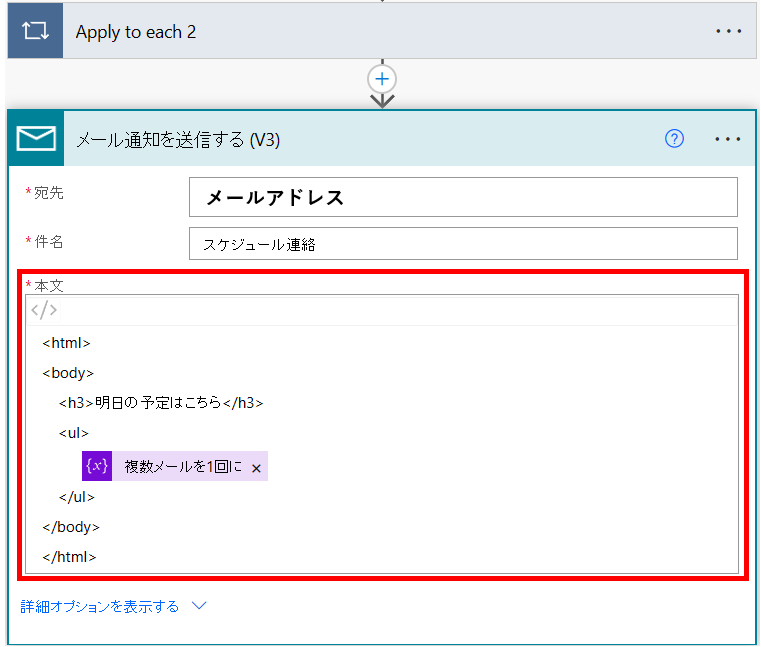The height and width of the screenshot is (647, 761).
Task: Click the <html> line in body
Action: tap(66, 343)
